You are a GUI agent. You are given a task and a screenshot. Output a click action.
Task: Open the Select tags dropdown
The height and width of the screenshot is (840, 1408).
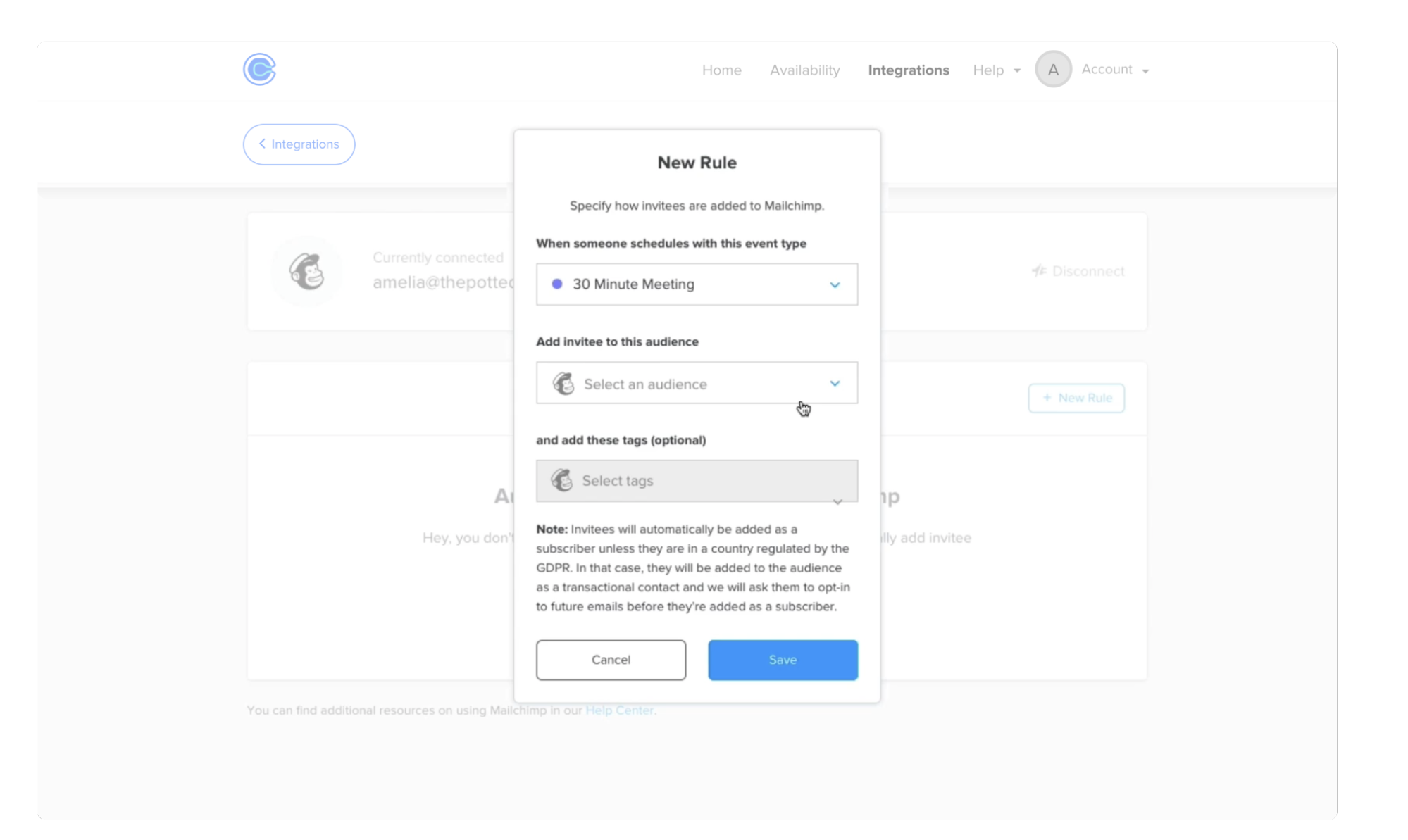[697, 481]
